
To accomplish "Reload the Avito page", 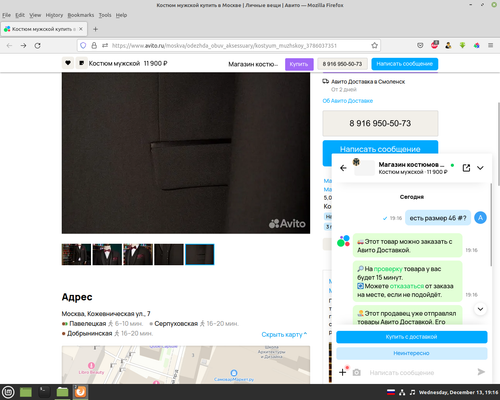I will (x=38, y=46).
